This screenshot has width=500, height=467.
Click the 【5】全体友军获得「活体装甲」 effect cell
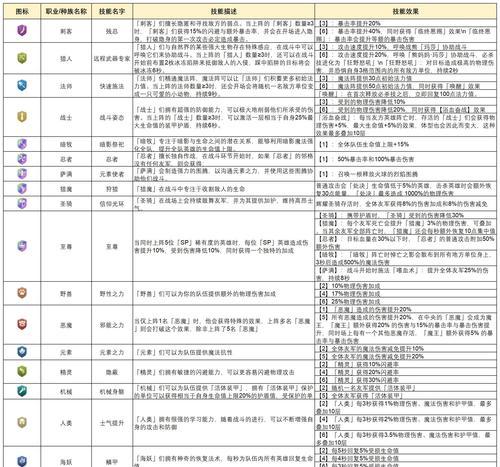coord(405,396)
